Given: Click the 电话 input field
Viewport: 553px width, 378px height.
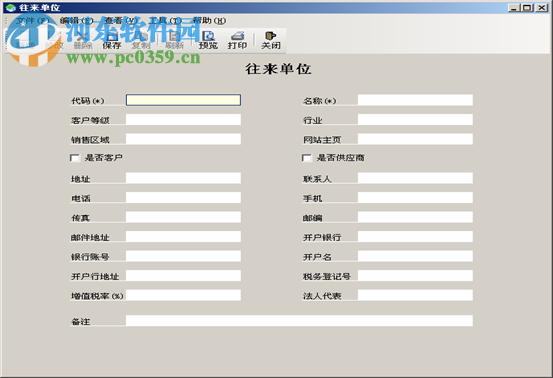Looking at the screenshot, I should (183, 197).
